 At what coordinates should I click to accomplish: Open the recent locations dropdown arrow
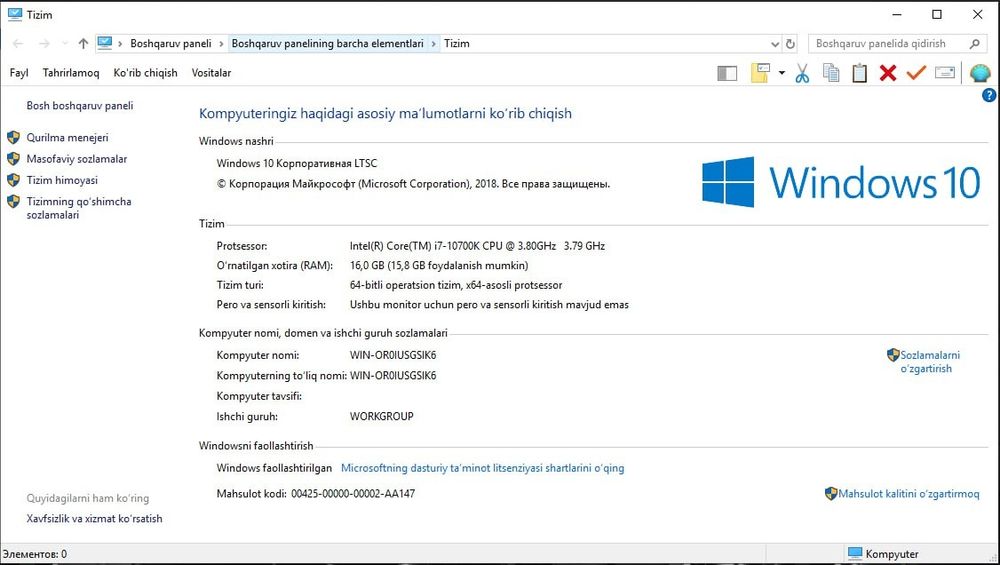64,43
